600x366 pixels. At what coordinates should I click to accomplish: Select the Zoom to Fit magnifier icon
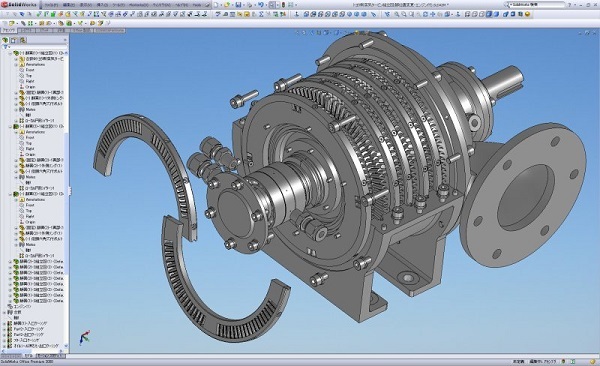[396, 15]
